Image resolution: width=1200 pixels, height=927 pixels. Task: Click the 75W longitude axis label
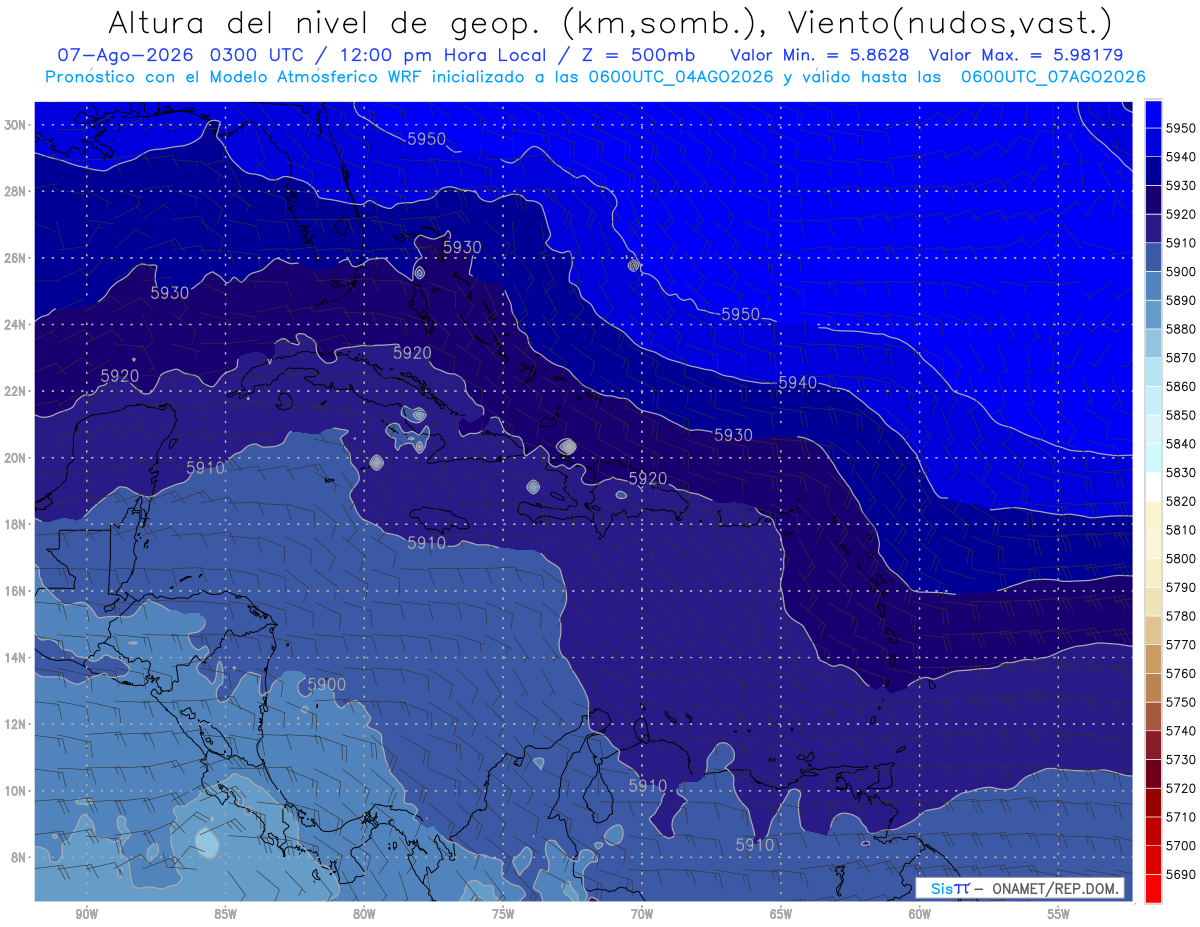click(x=503, y=913)
